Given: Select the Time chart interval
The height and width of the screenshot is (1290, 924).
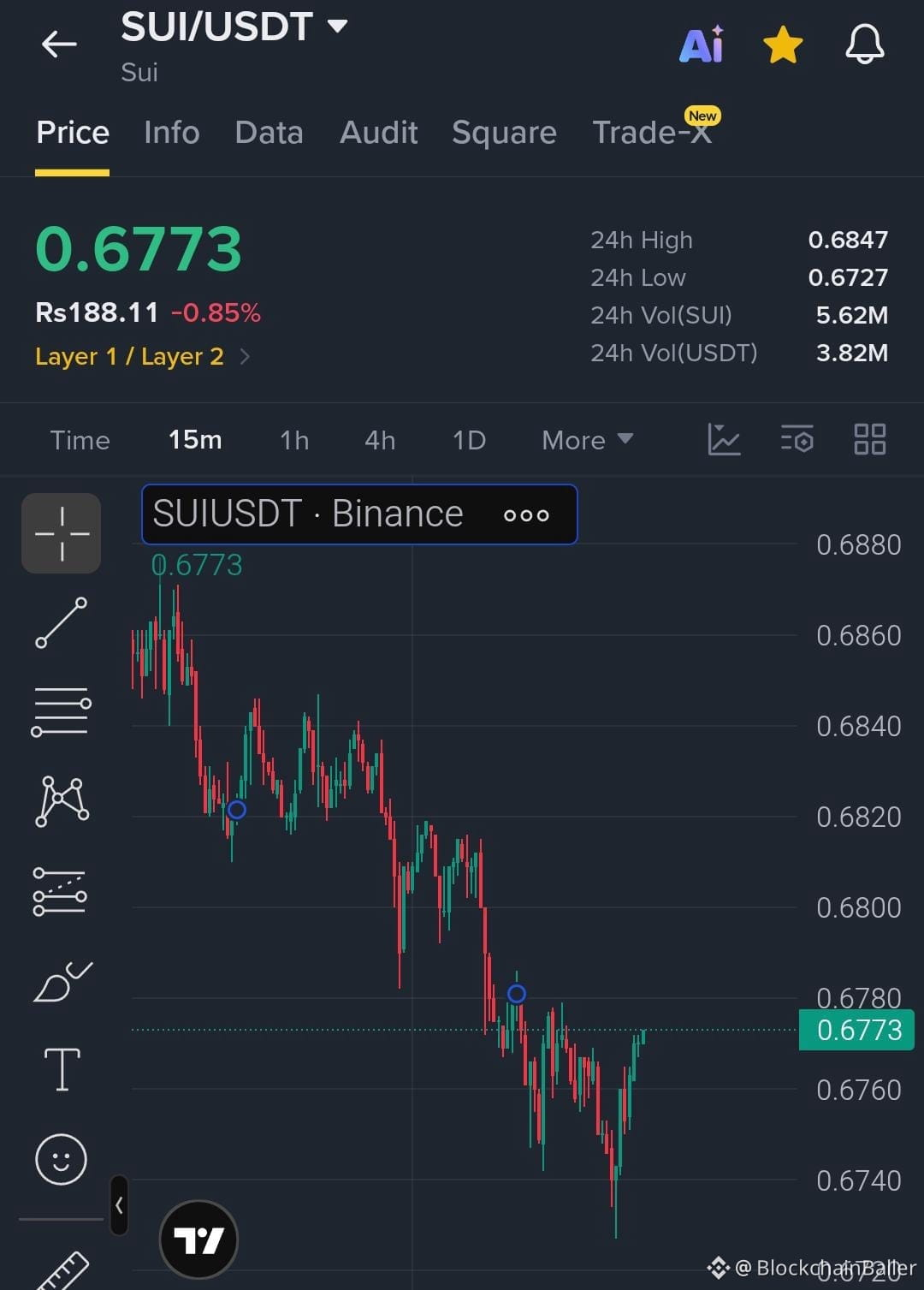Looking at the screenshot, I should point(80,440).
